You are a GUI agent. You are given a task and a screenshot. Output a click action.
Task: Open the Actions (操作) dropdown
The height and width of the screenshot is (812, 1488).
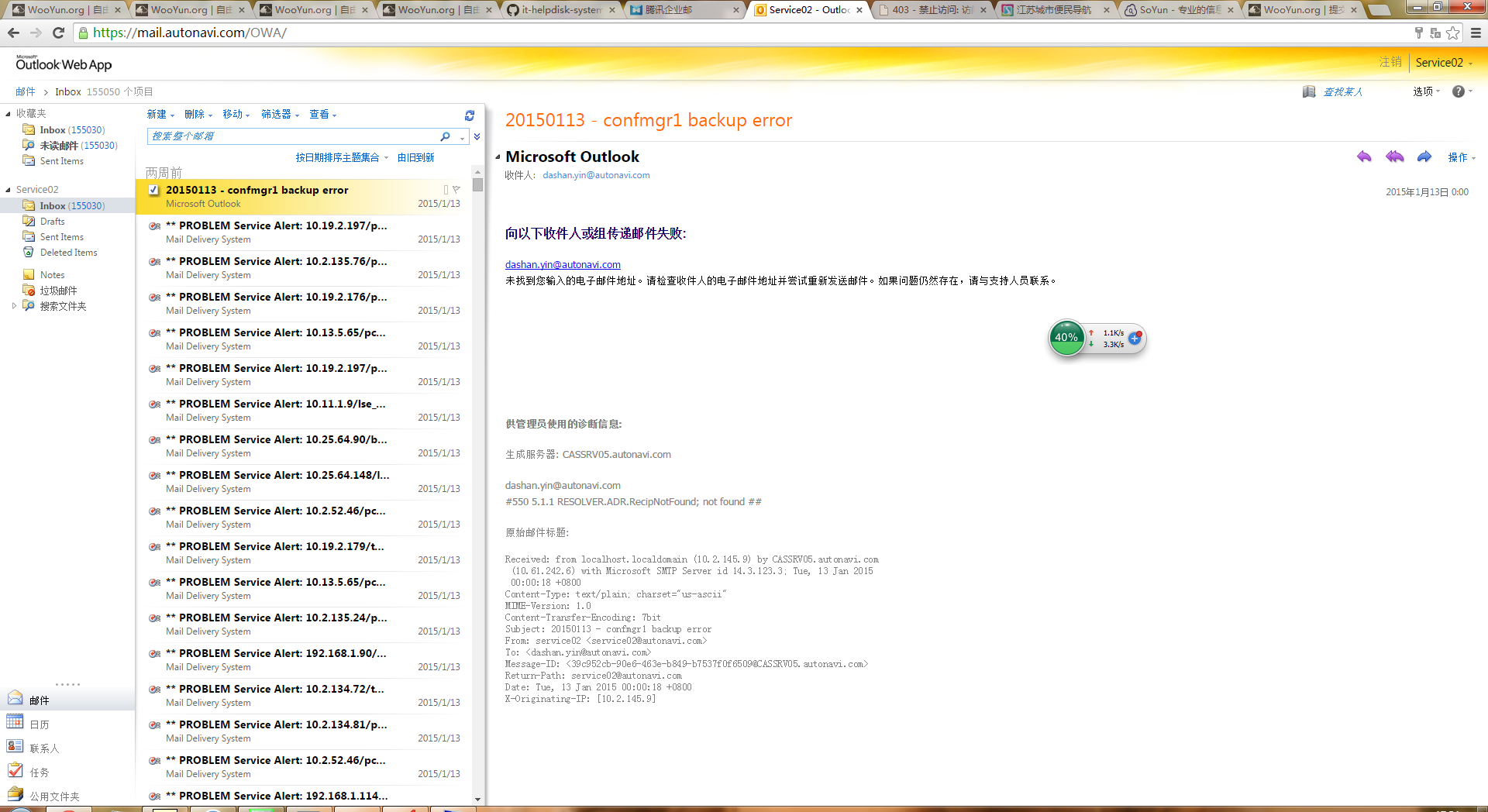1462,157
